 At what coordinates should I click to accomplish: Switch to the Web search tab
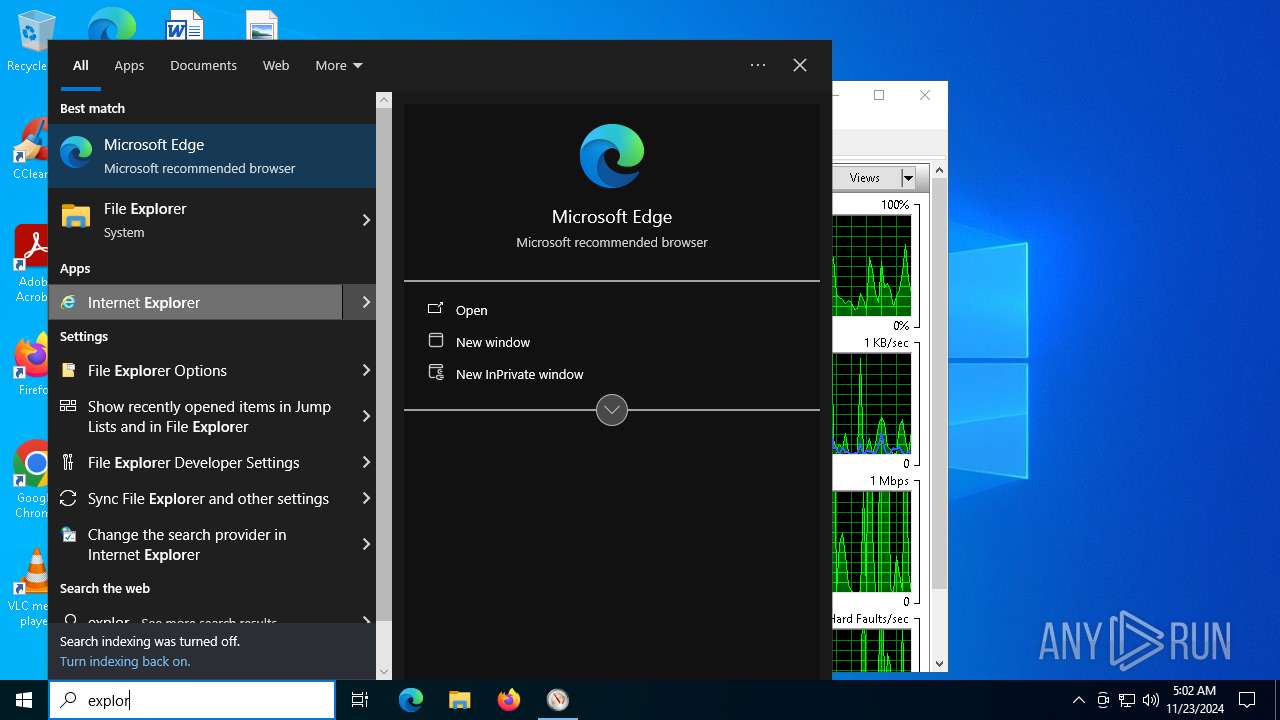276,65
